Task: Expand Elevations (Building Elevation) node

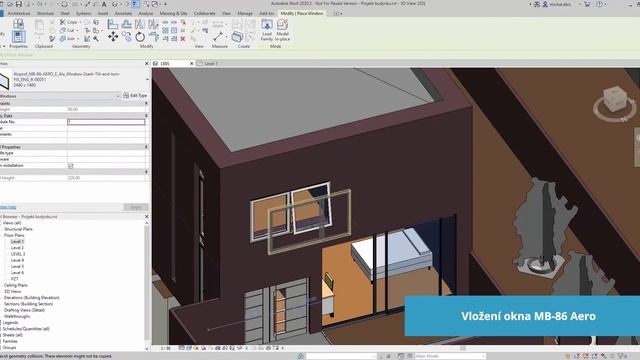Action: coord(31,298)
